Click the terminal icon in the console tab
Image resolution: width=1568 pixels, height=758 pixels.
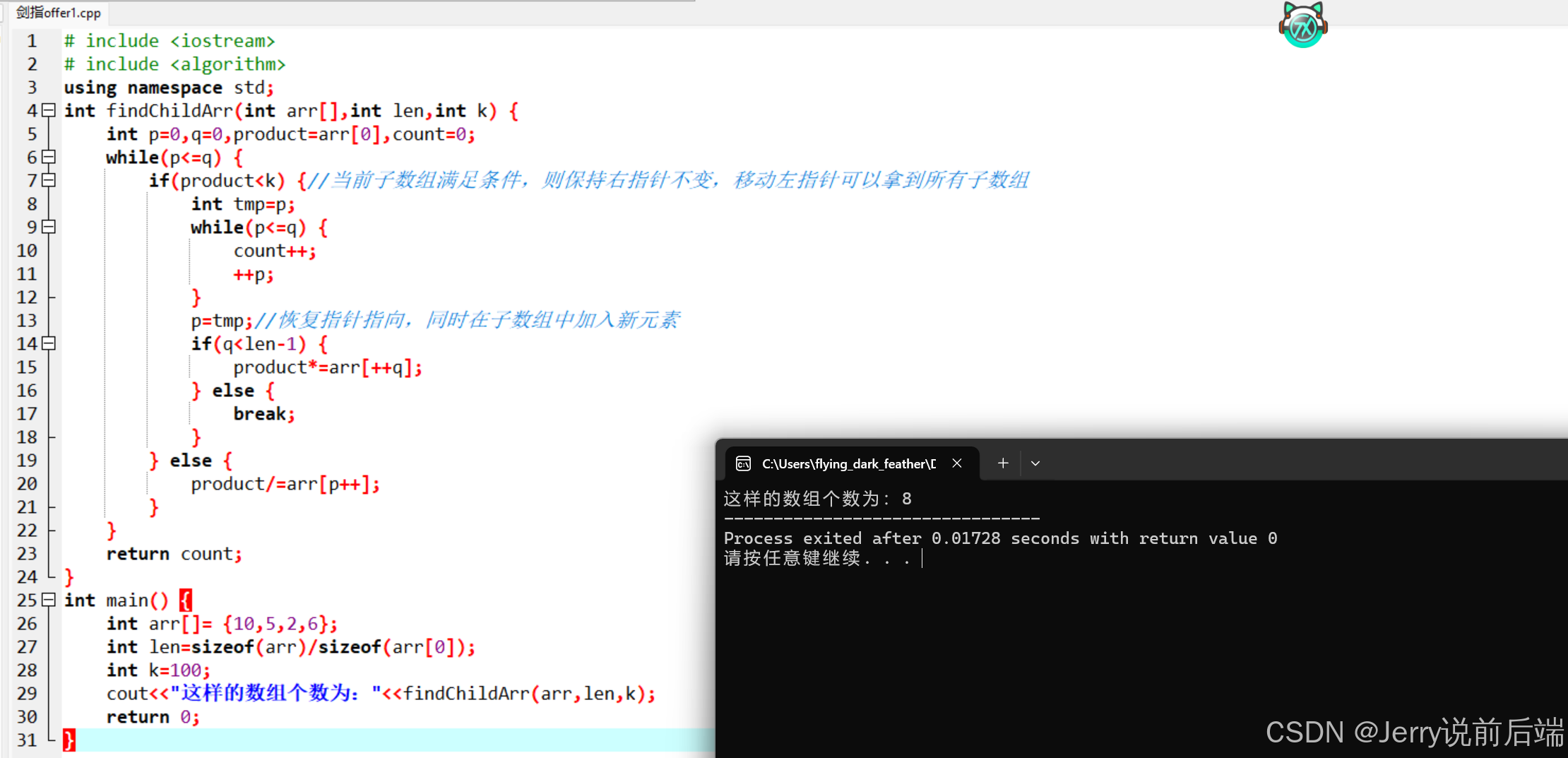pos(743,463)
